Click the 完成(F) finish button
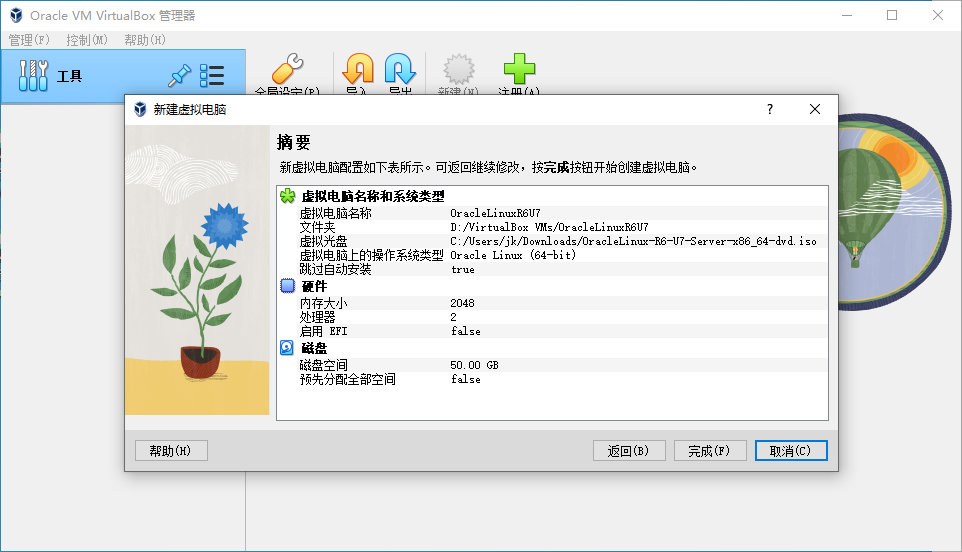The image size is (962, 552). (710, 451)
